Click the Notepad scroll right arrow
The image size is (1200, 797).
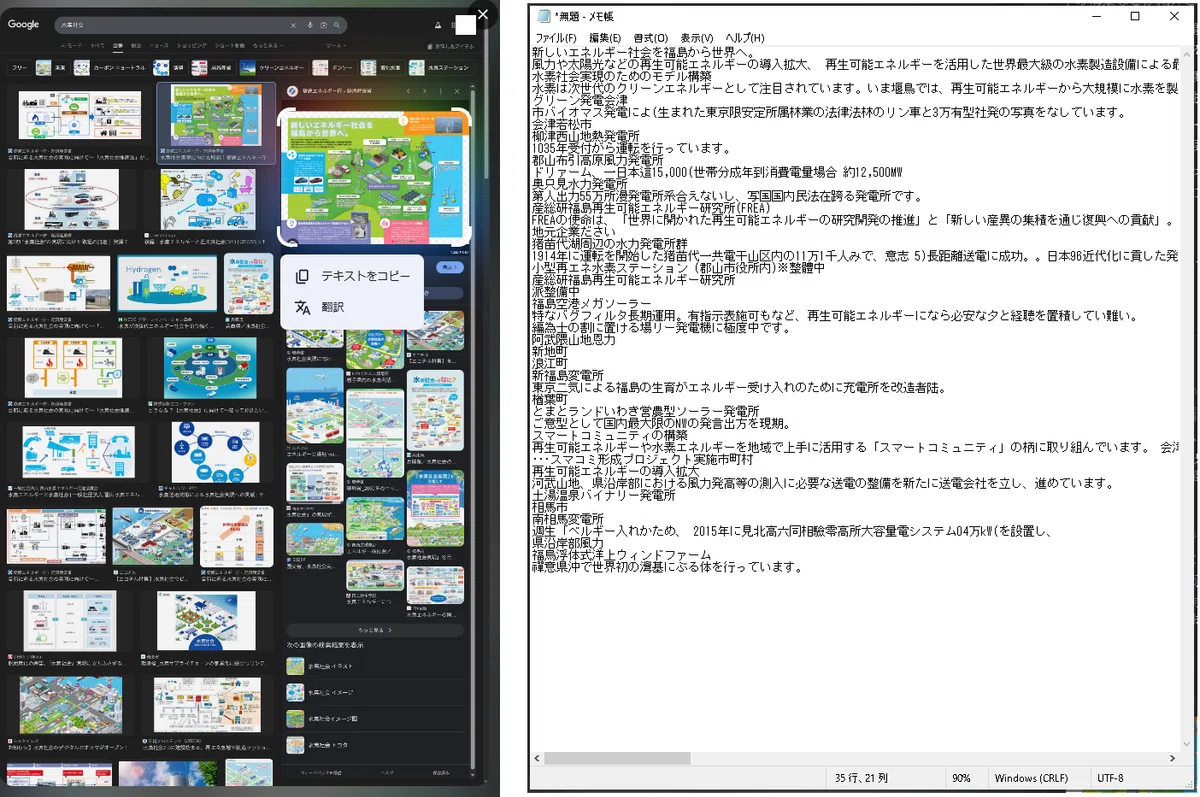pos(1171,758)
